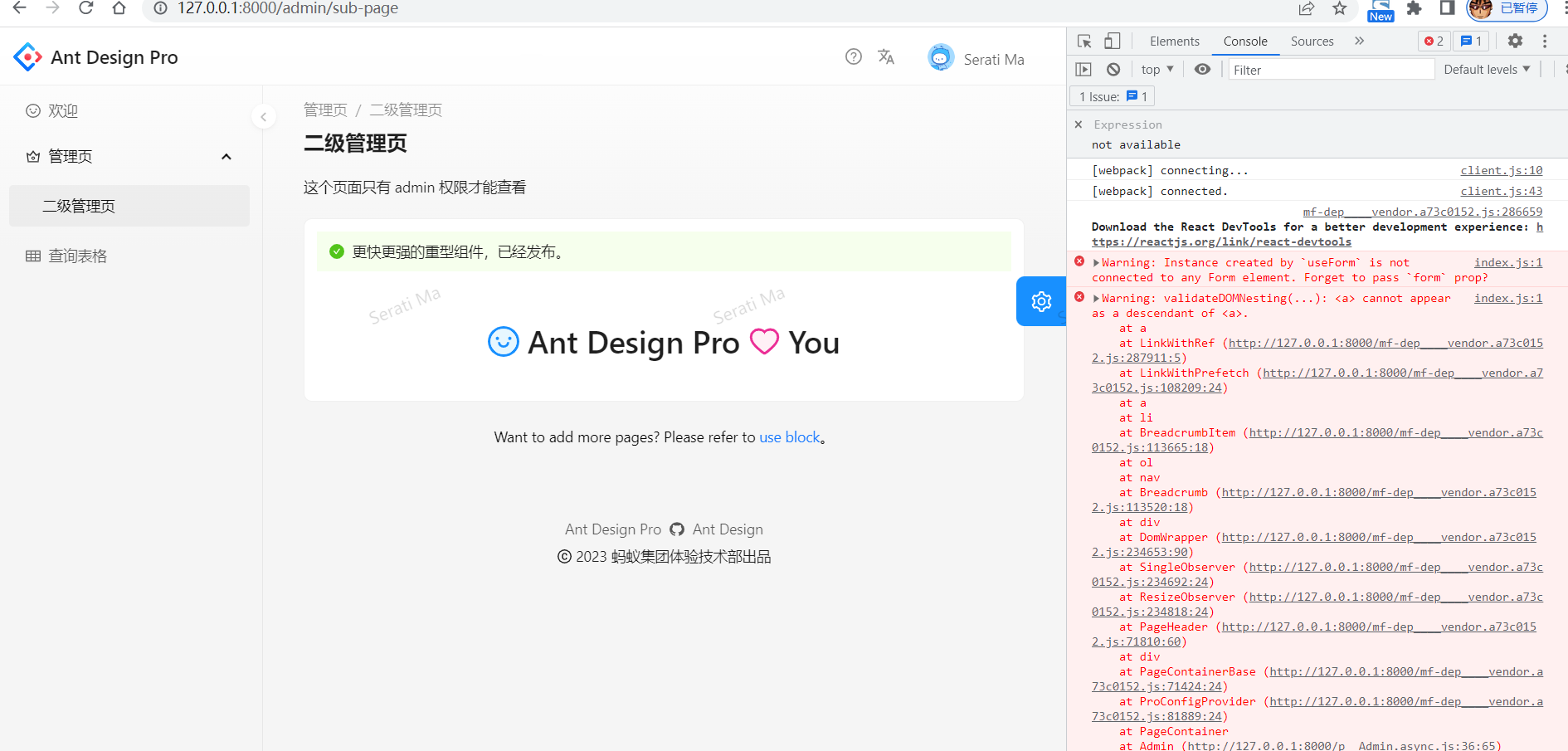1568x751 pixels.
Task: Open DevTools settings gear
Action: (x=1516, y=40)
